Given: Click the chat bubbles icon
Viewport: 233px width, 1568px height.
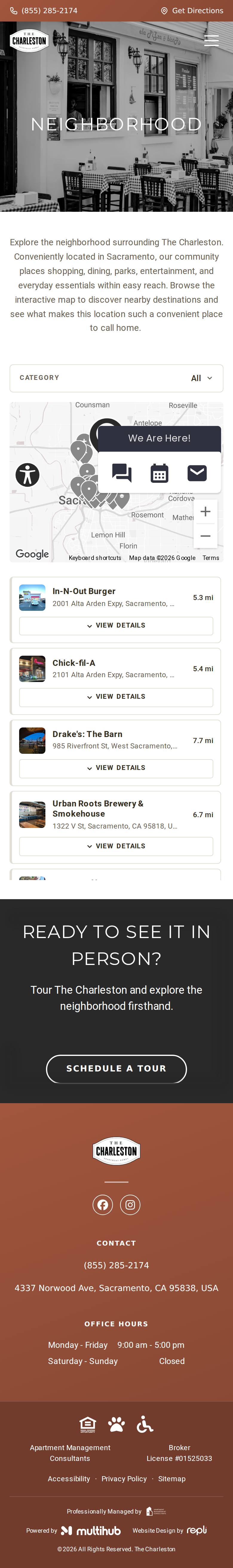Looking at the screenshot, I should [122, 473].
